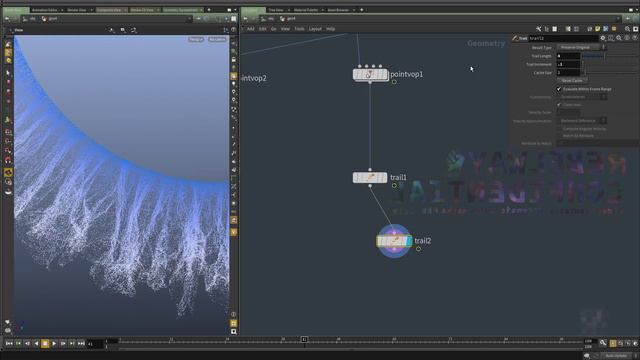Image resolution: width=640 pixels, height=360 pixels.
Task: Open the Help menu in network editor
Action: click(330, 29)
